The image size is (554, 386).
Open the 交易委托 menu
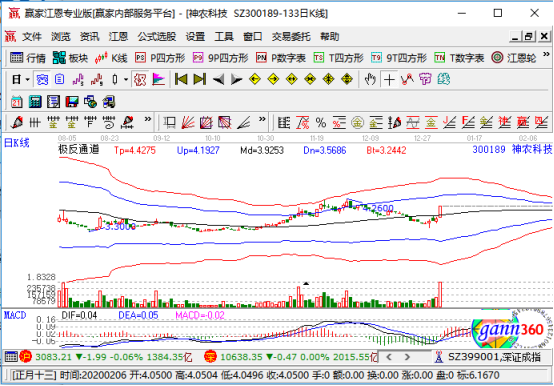pyautogui.click(x=291, y=36)
